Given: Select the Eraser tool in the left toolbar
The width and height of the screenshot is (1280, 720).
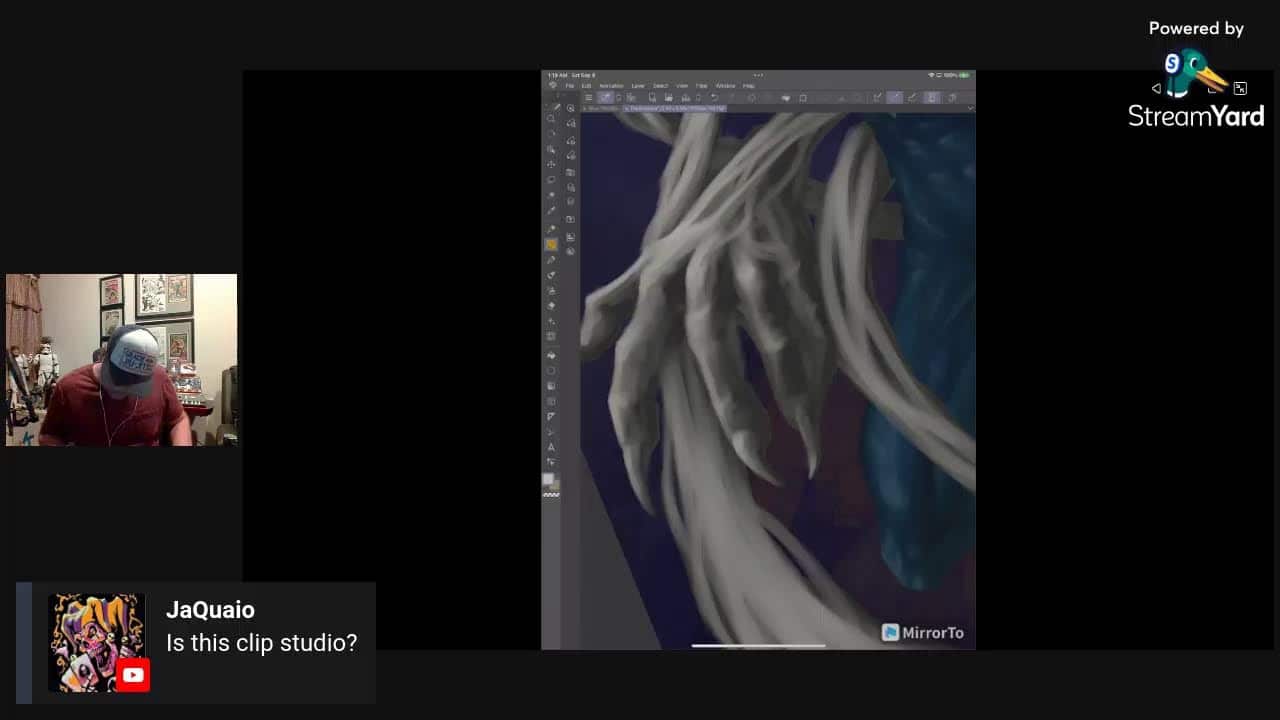Looking at the screenshot, I should [x=551, y=306].
